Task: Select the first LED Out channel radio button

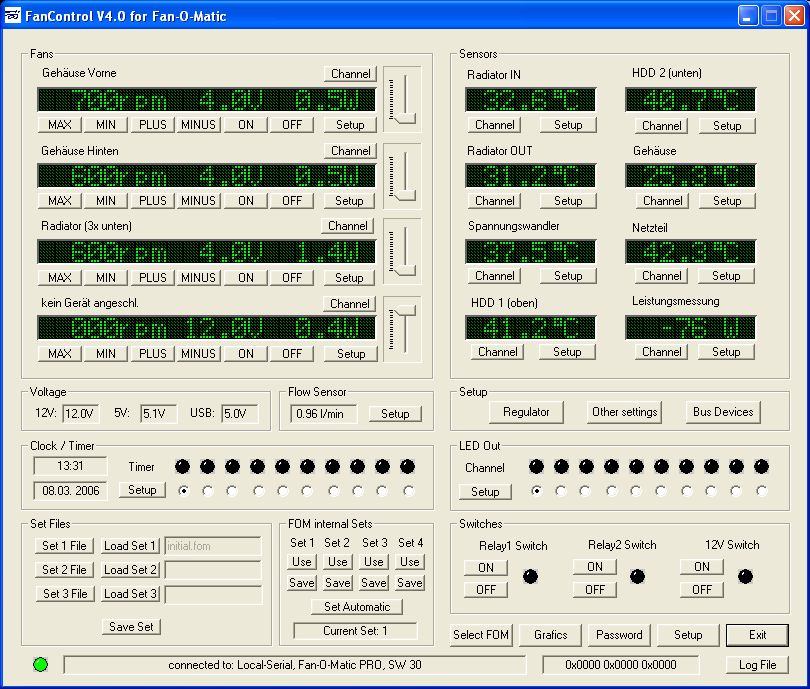Action: point(537,491)
